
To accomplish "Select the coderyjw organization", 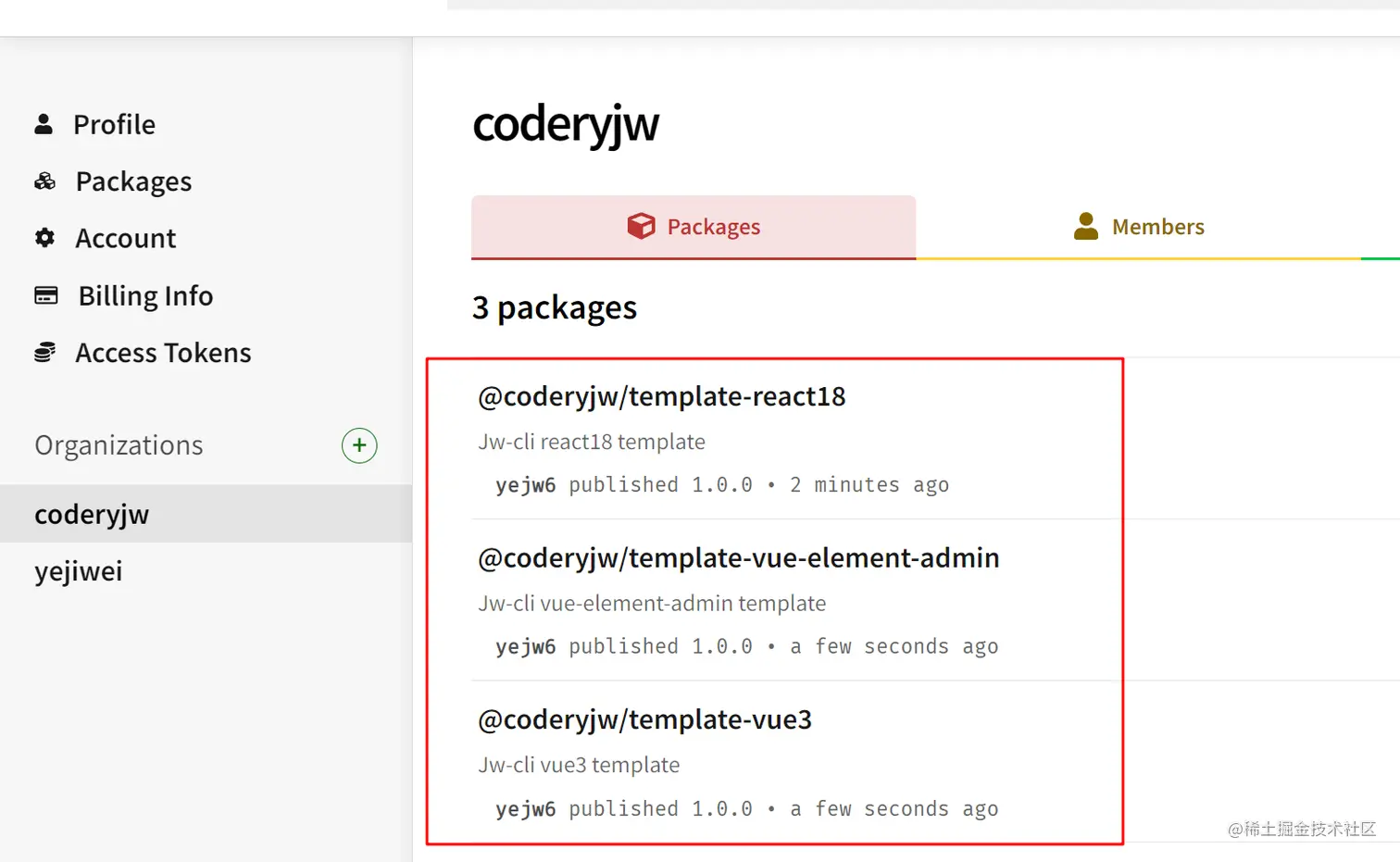I will point(92,514).
